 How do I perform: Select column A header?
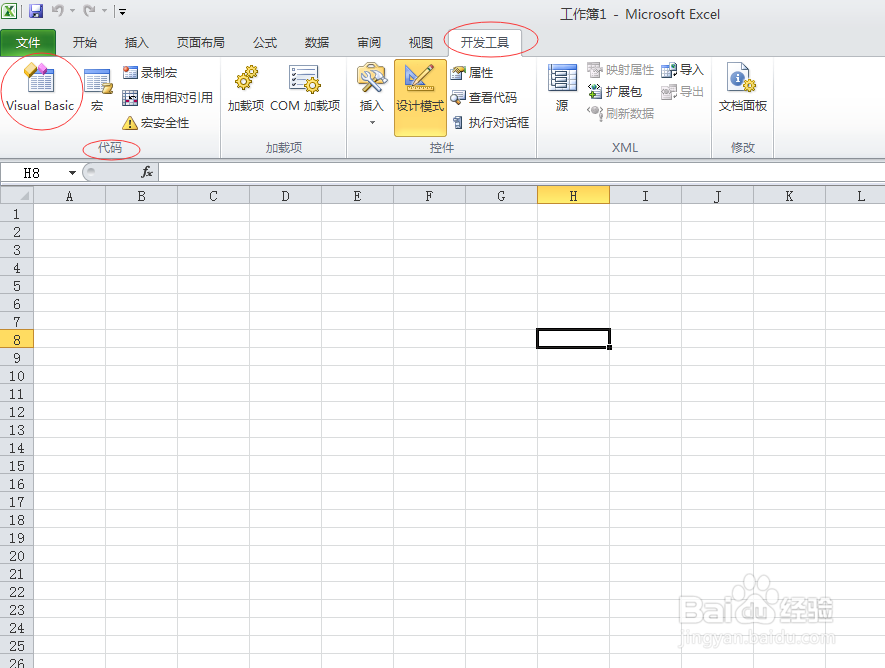[x=69, y=196]
